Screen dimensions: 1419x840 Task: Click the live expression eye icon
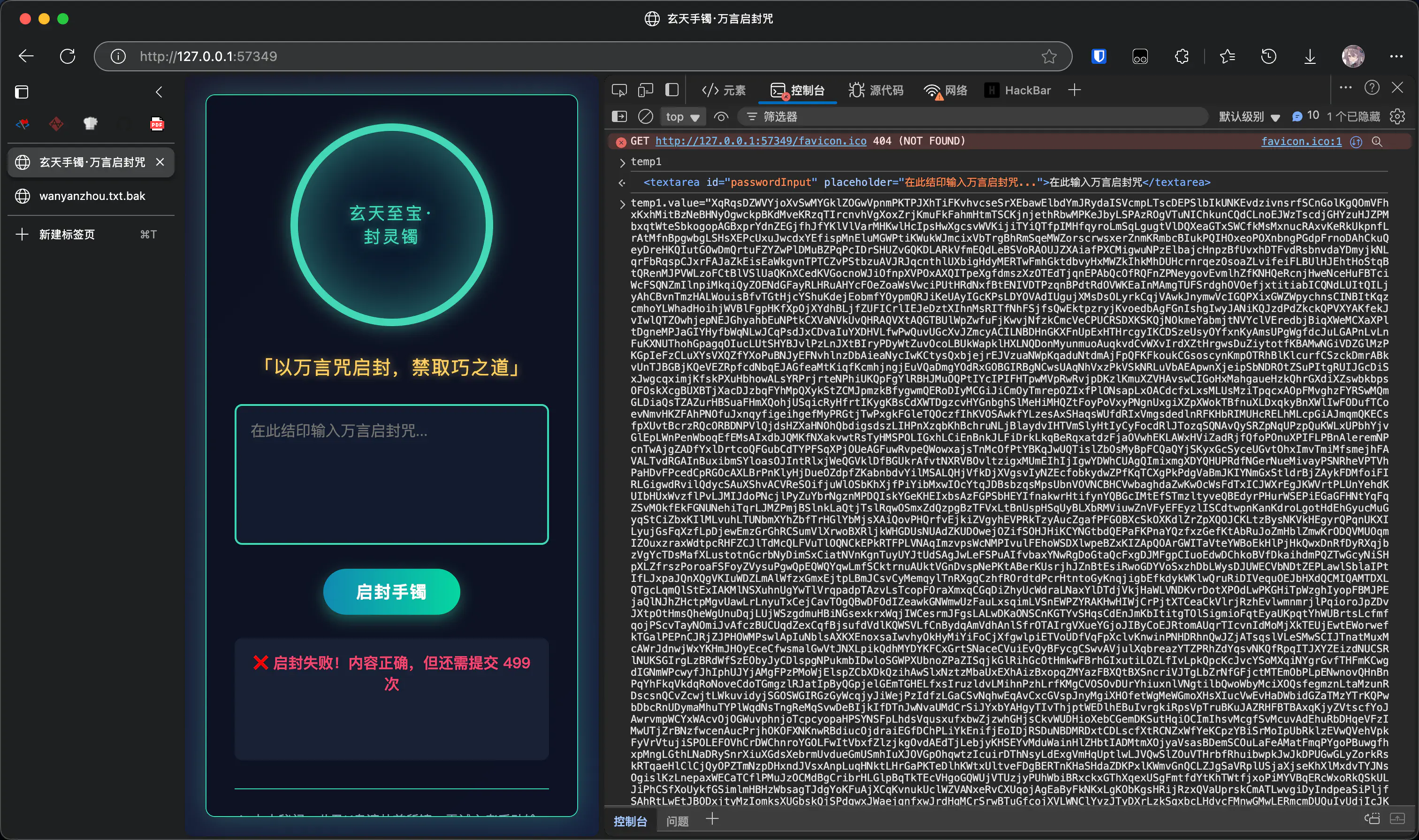[721, 116]
